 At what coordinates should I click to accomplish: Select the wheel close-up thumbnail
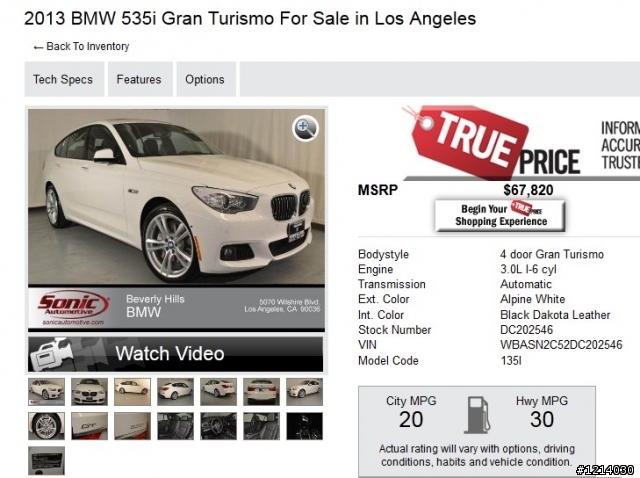click(46, 426)
